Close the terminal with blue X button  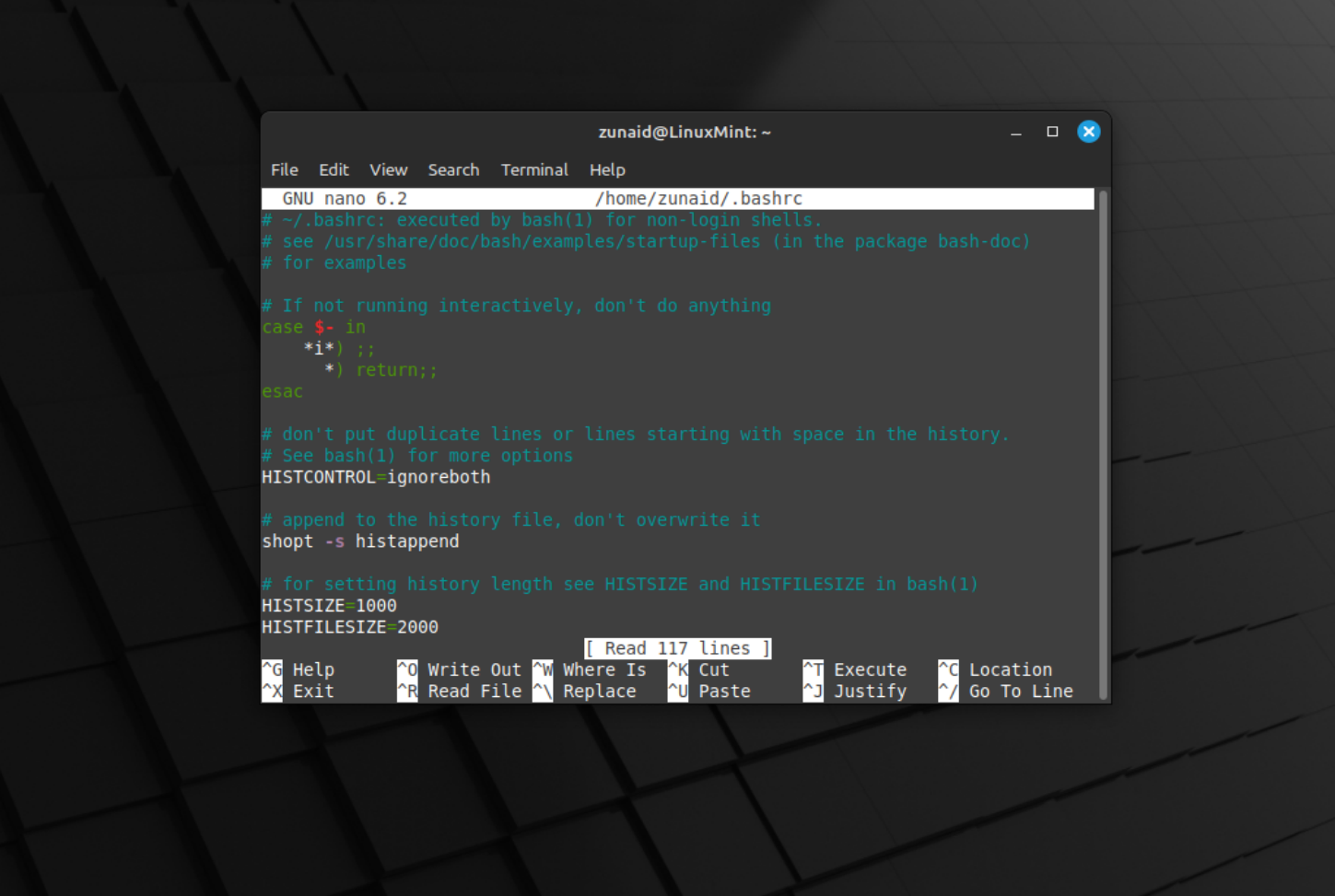coord(1089,132)
